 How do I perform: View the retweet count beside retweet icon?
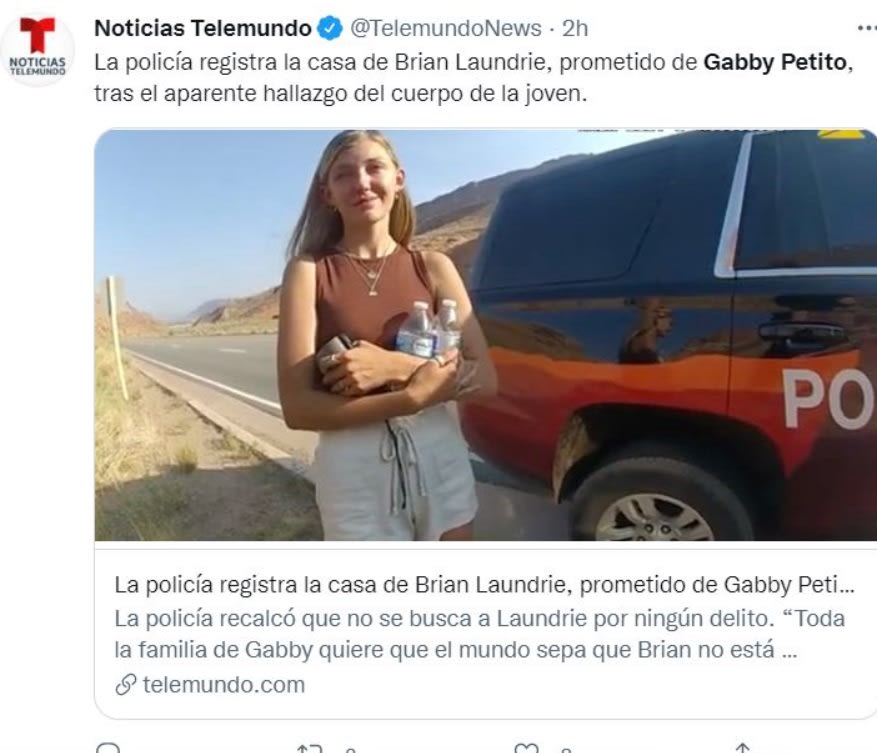[x=351, y=750]
